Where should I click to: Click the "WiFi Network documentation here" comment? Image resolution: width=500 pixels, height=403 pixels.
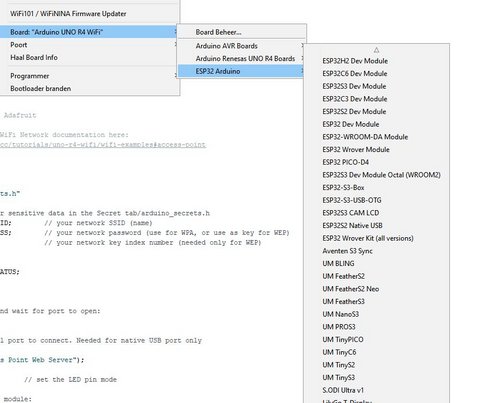click(64, 135)
